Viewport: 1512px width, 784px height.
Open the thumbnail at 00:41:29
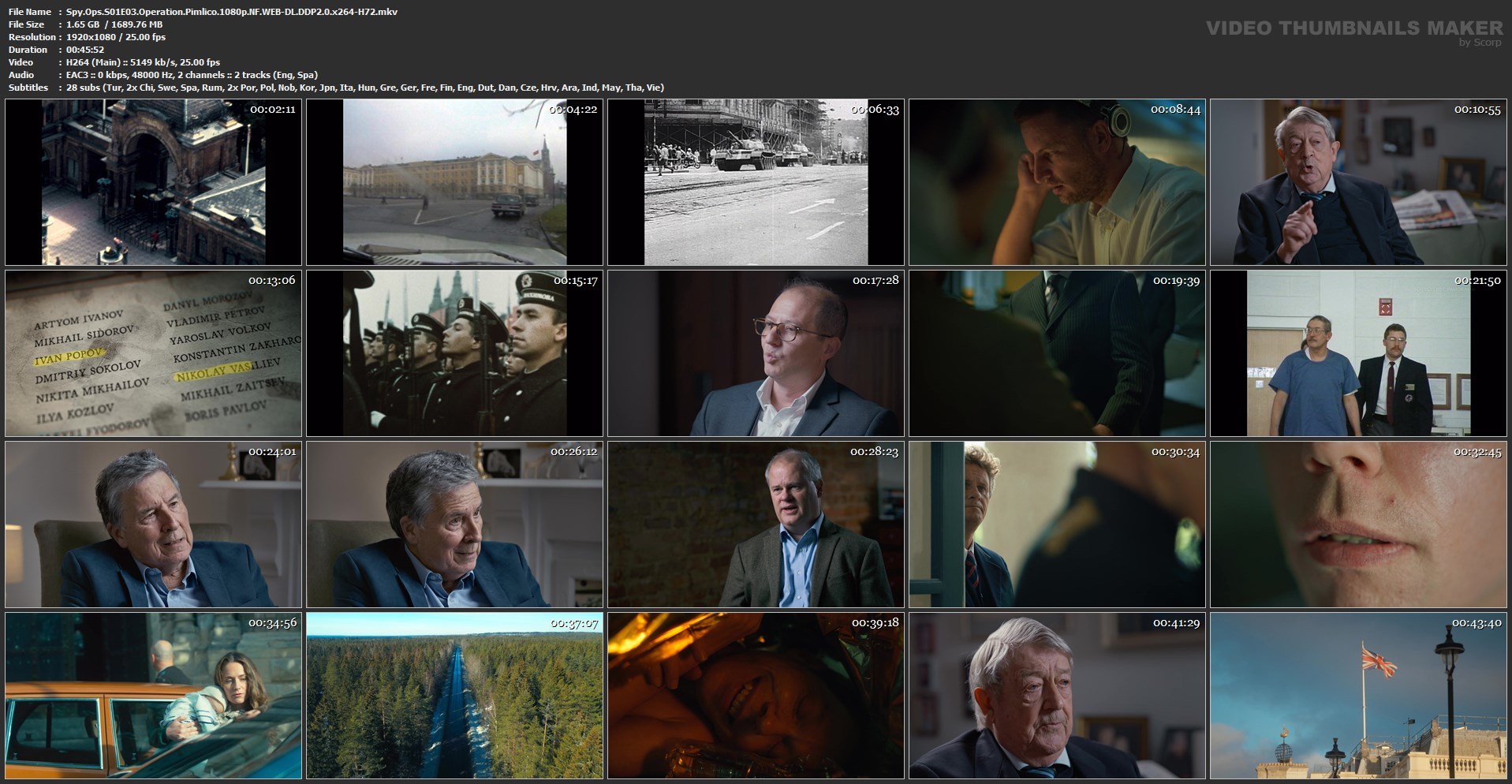(x=1057, y=696)
